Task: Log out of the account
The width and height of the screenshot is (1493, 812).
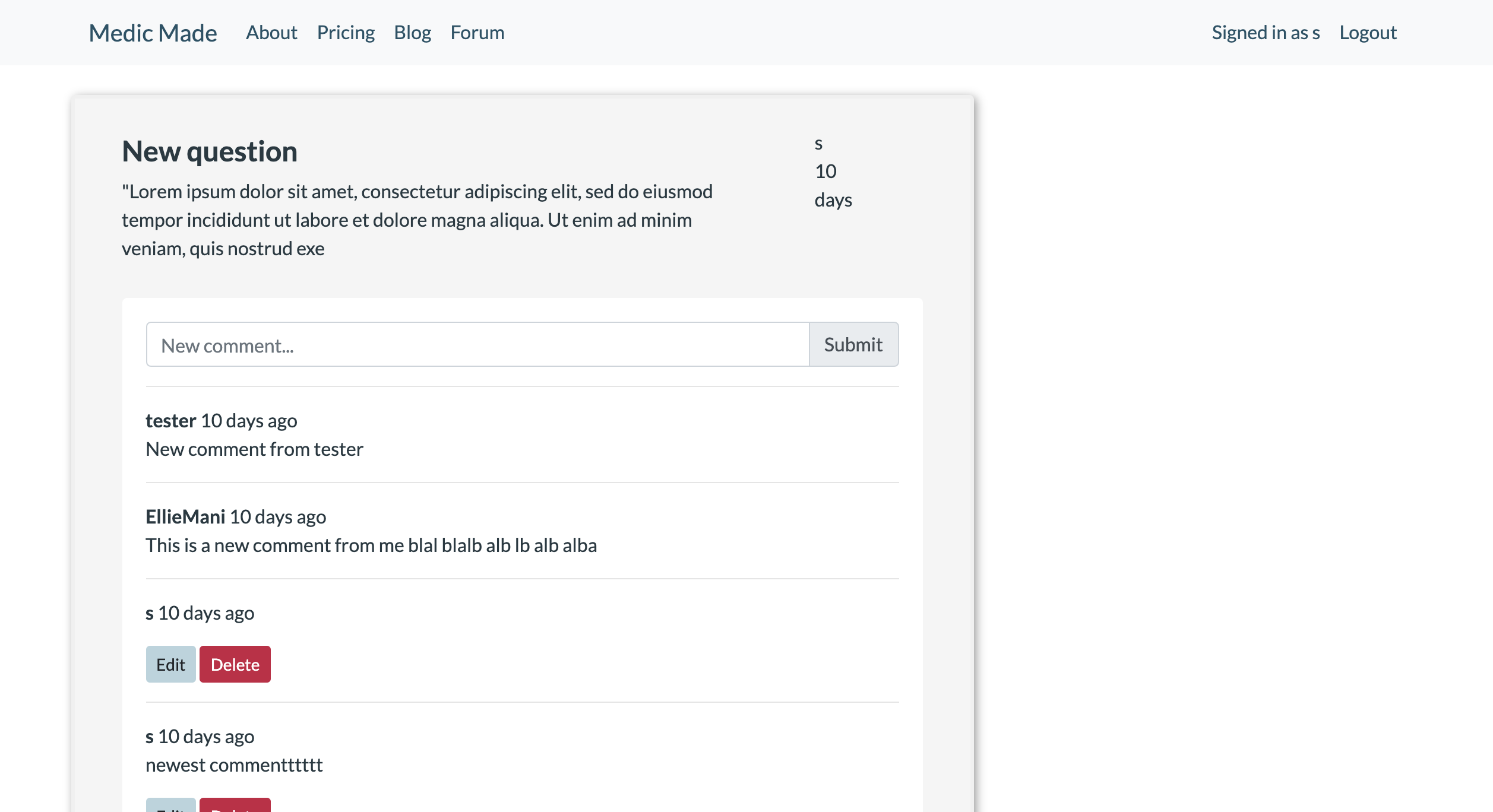Action: click(1368, 33)
